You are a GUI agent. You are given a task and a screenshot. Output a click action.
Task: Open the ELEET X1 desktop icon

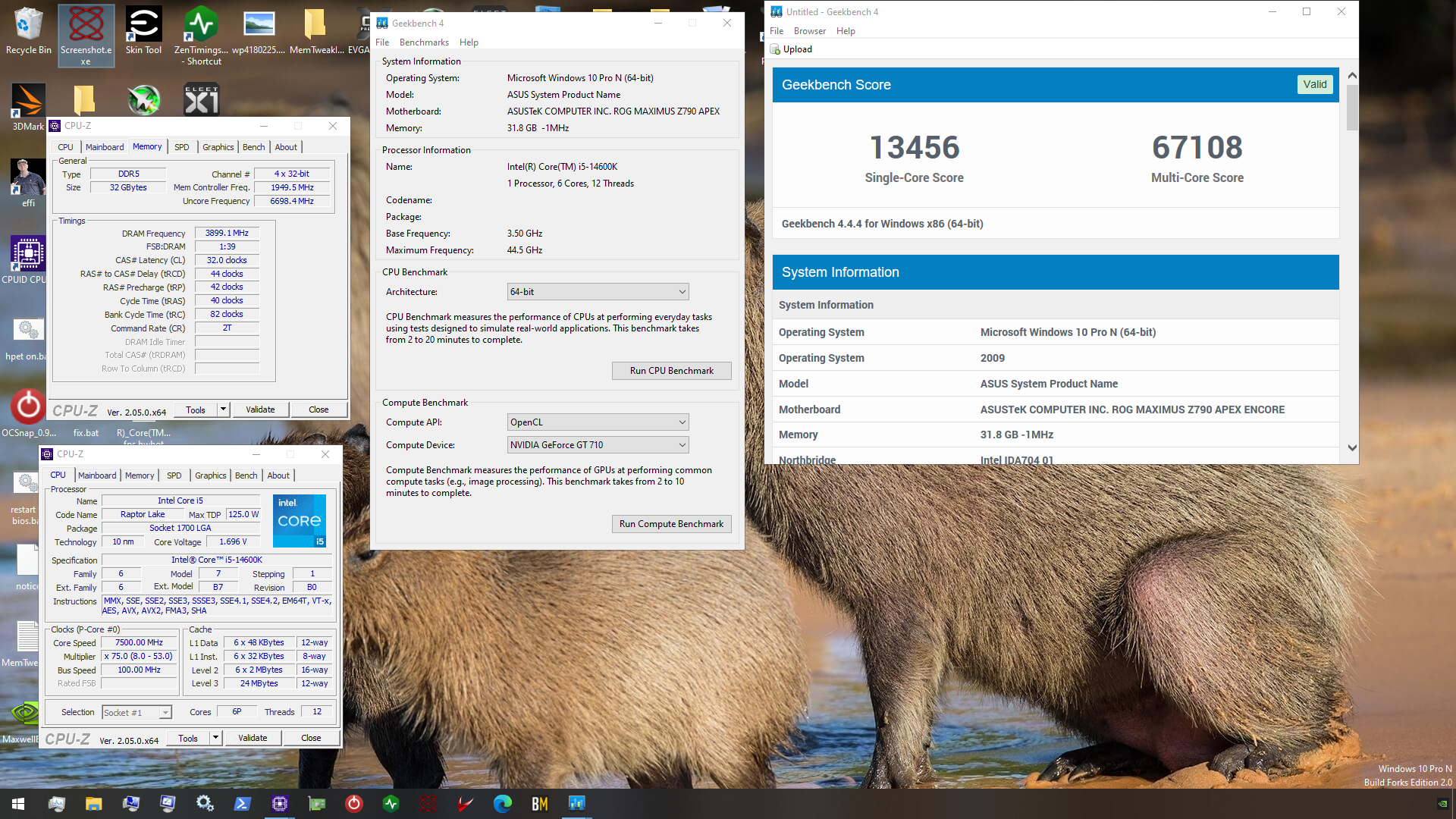[201, 99]
